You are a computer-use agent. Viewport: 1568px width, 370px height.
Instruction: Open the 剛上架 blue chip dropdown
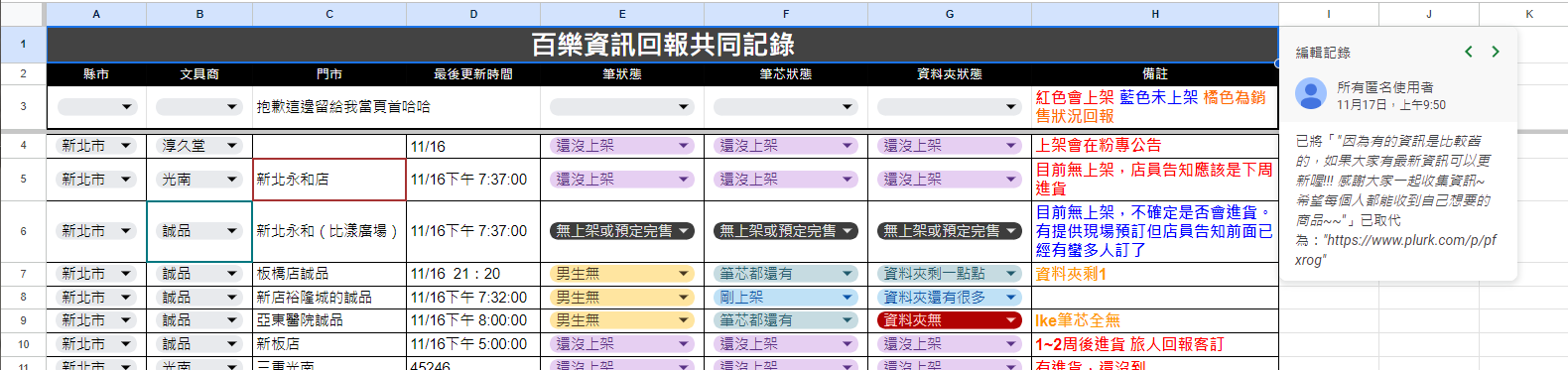[x=848, y=297]
